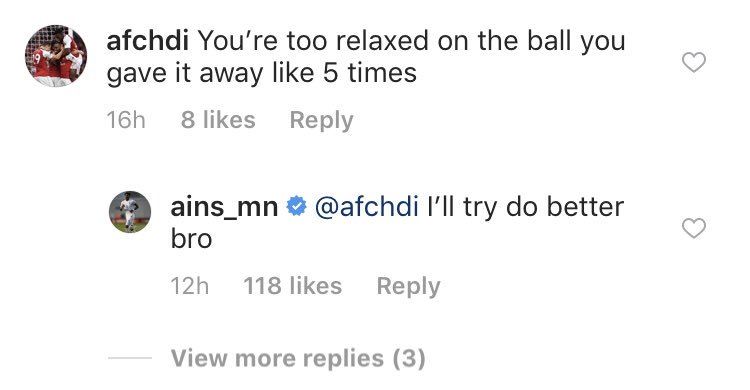This screenshot has width=750, height=390.
Task: Click the word 'bro' in the reply
Action: coord(191,239)
